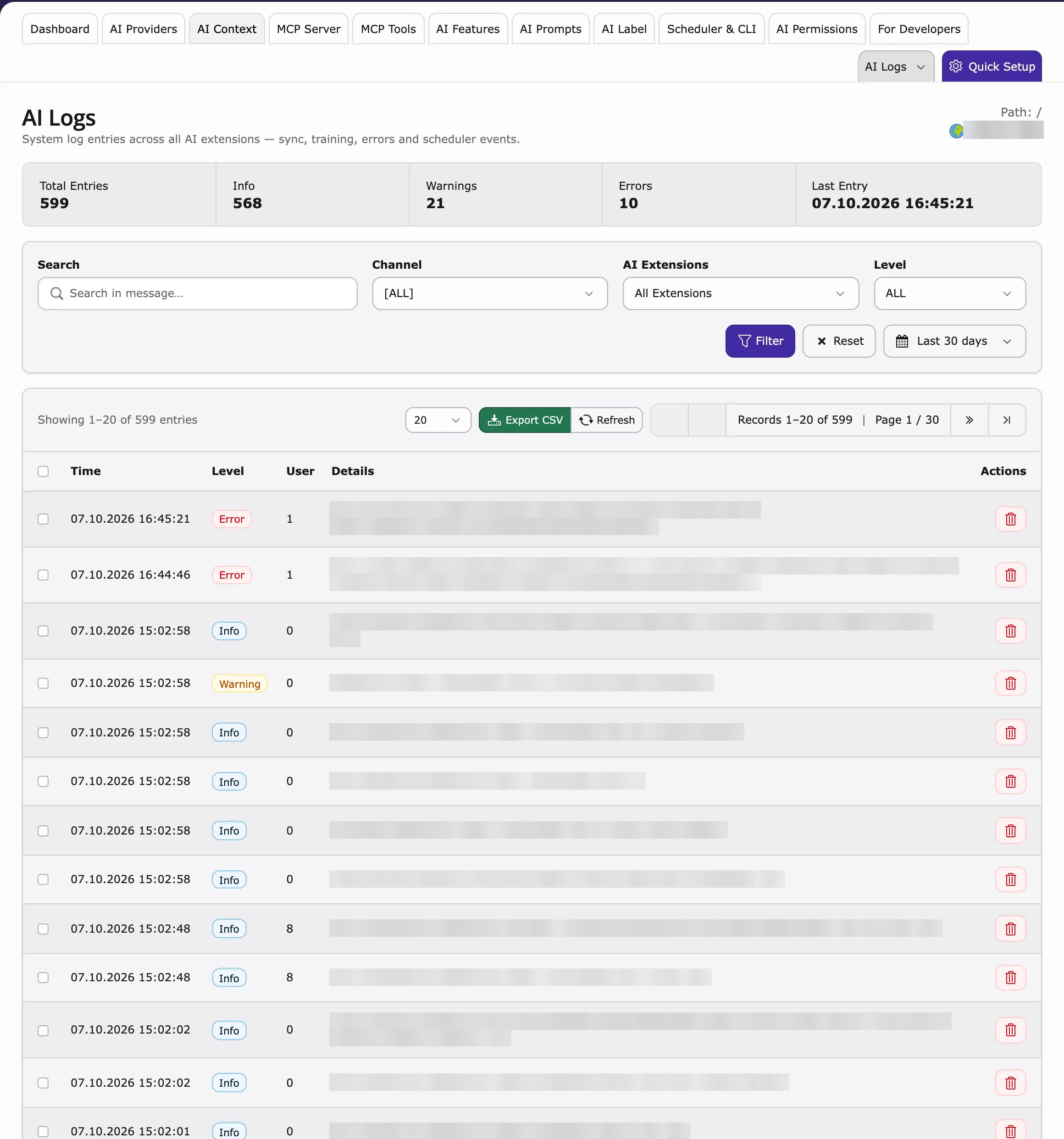Open the AI Permissions tab
Viewport: 1064px width, 1139px height.
pyautogui.click(x=816, y=28)
